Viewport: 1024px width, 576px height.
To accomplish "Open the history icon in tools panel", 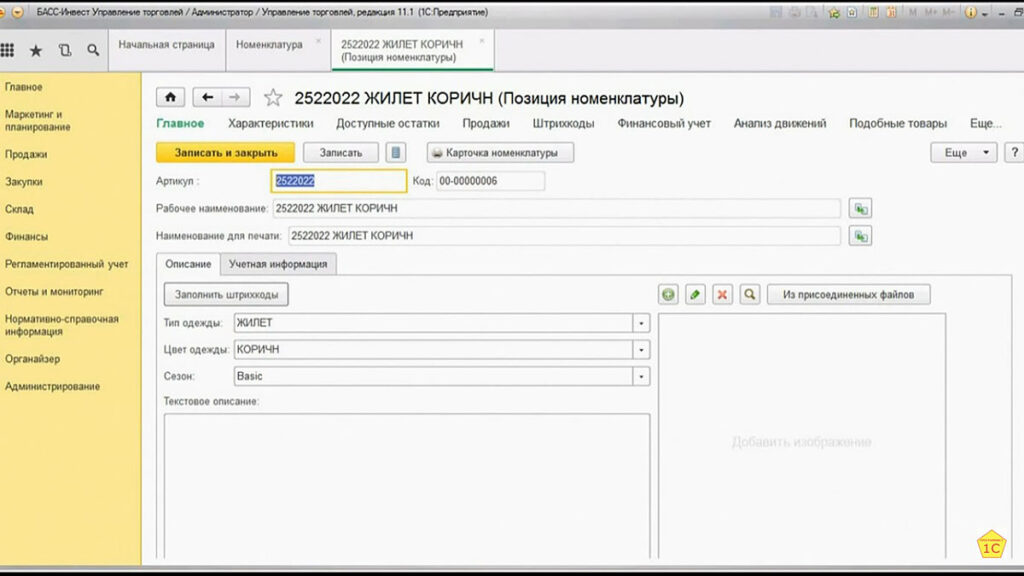I will [x=65, y=50].
